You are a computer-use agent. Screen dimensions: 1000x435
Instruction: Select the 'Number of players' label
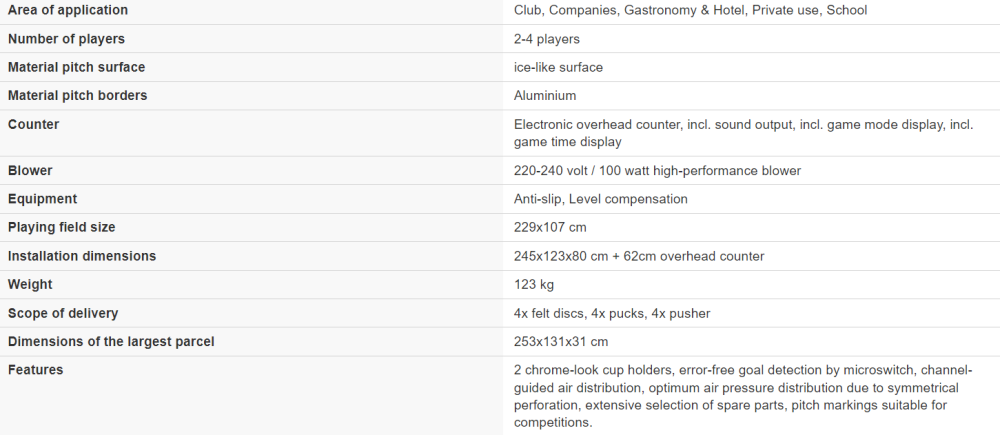[x=66, y=39]
